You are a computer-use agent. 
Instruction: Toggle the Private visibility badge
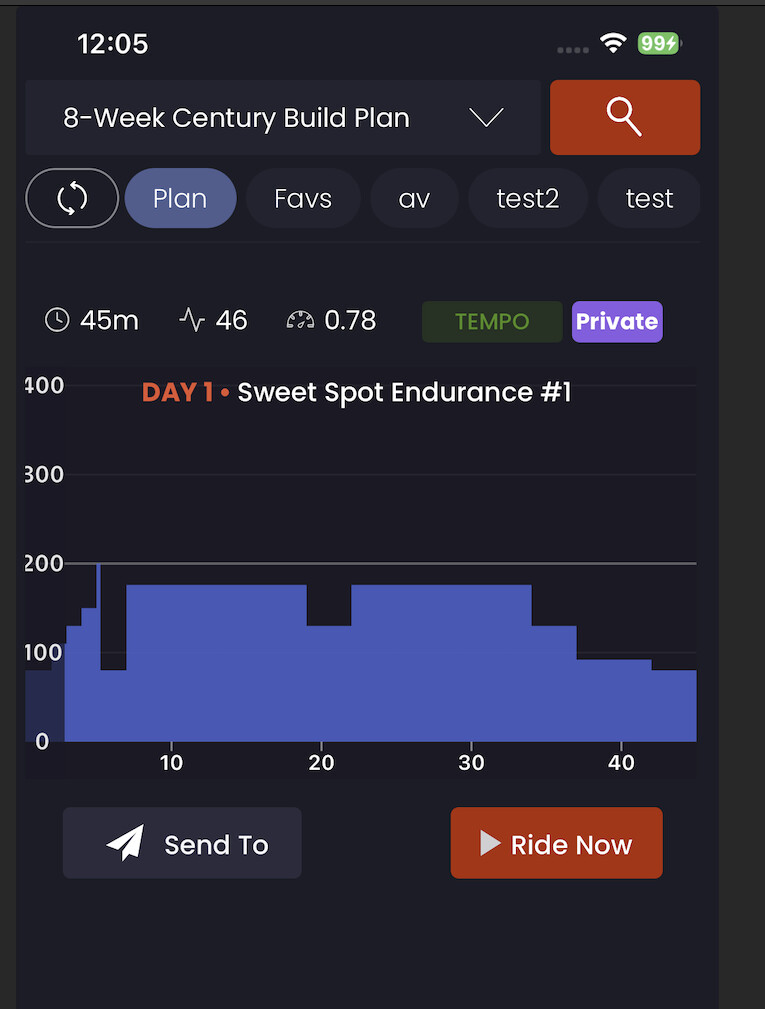(617, 322)
